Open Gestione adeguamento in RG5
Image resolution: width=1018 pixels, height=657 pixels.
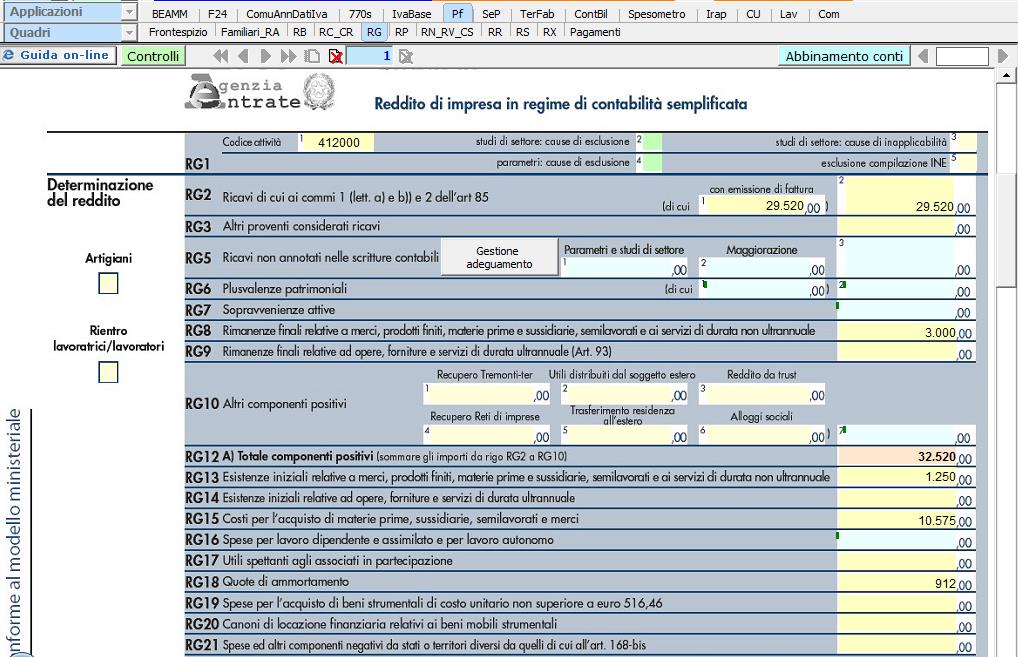pyautogui.click(x=499, y=257)
